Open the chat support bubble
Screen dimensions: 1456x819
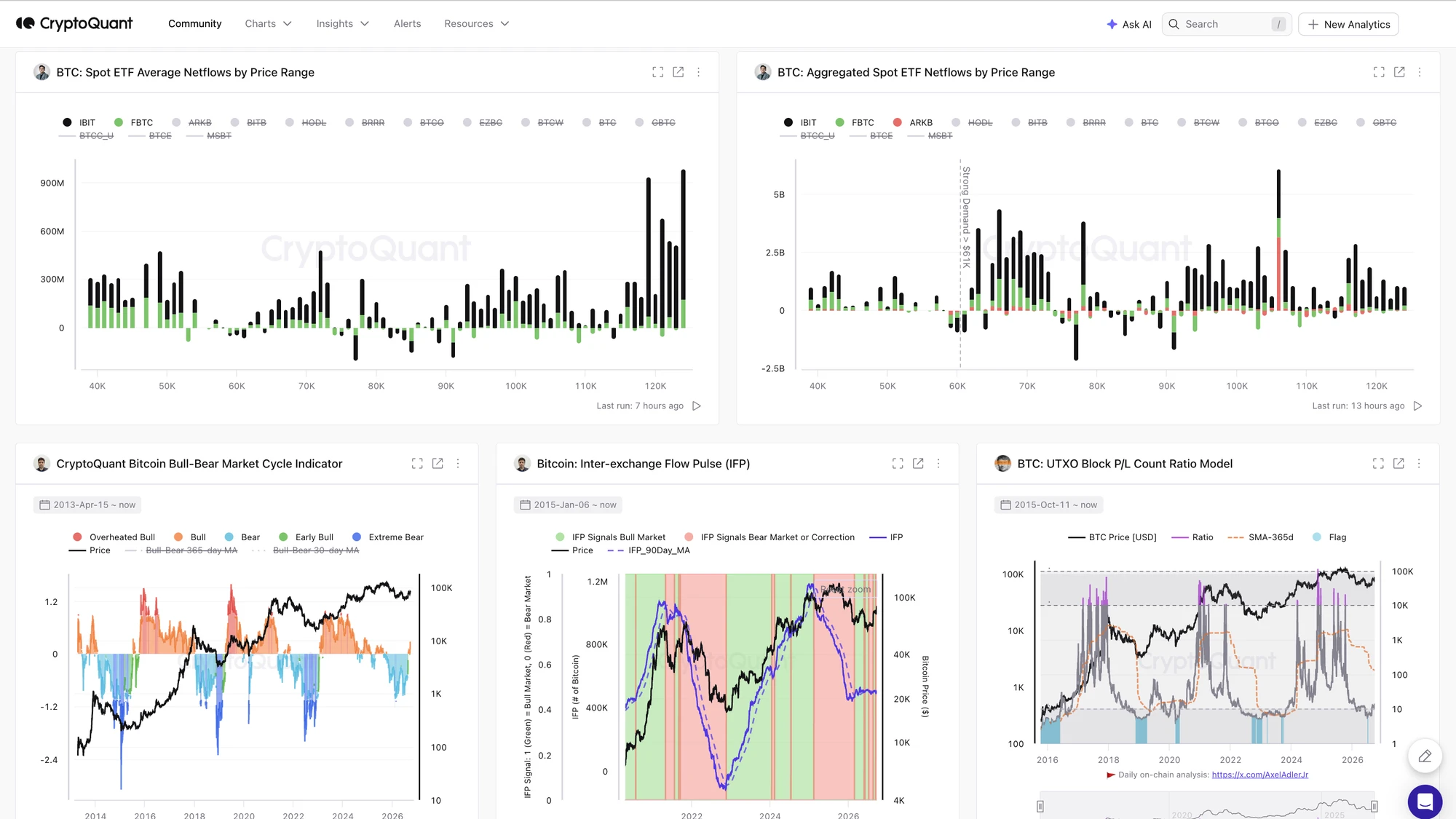coord(1425,802)
